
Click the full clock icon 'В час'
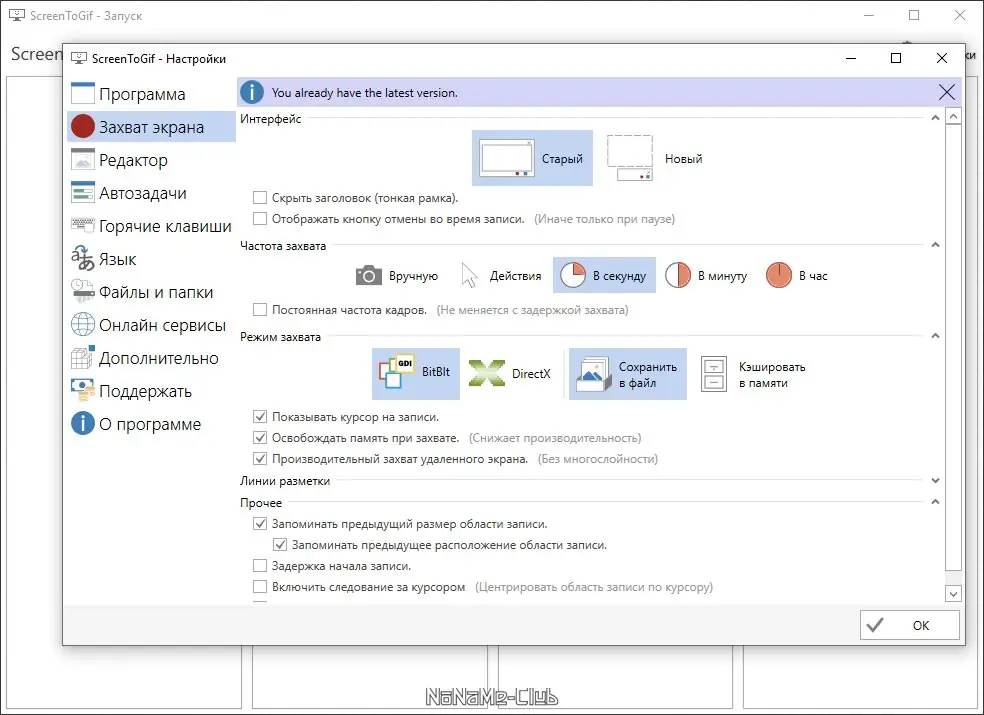[779, 275]
